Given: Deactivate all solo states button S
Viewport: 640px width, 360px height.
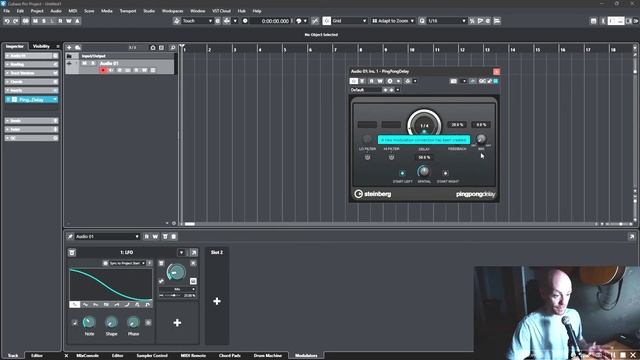Looking at the screenshot, I should pos(44,21).
